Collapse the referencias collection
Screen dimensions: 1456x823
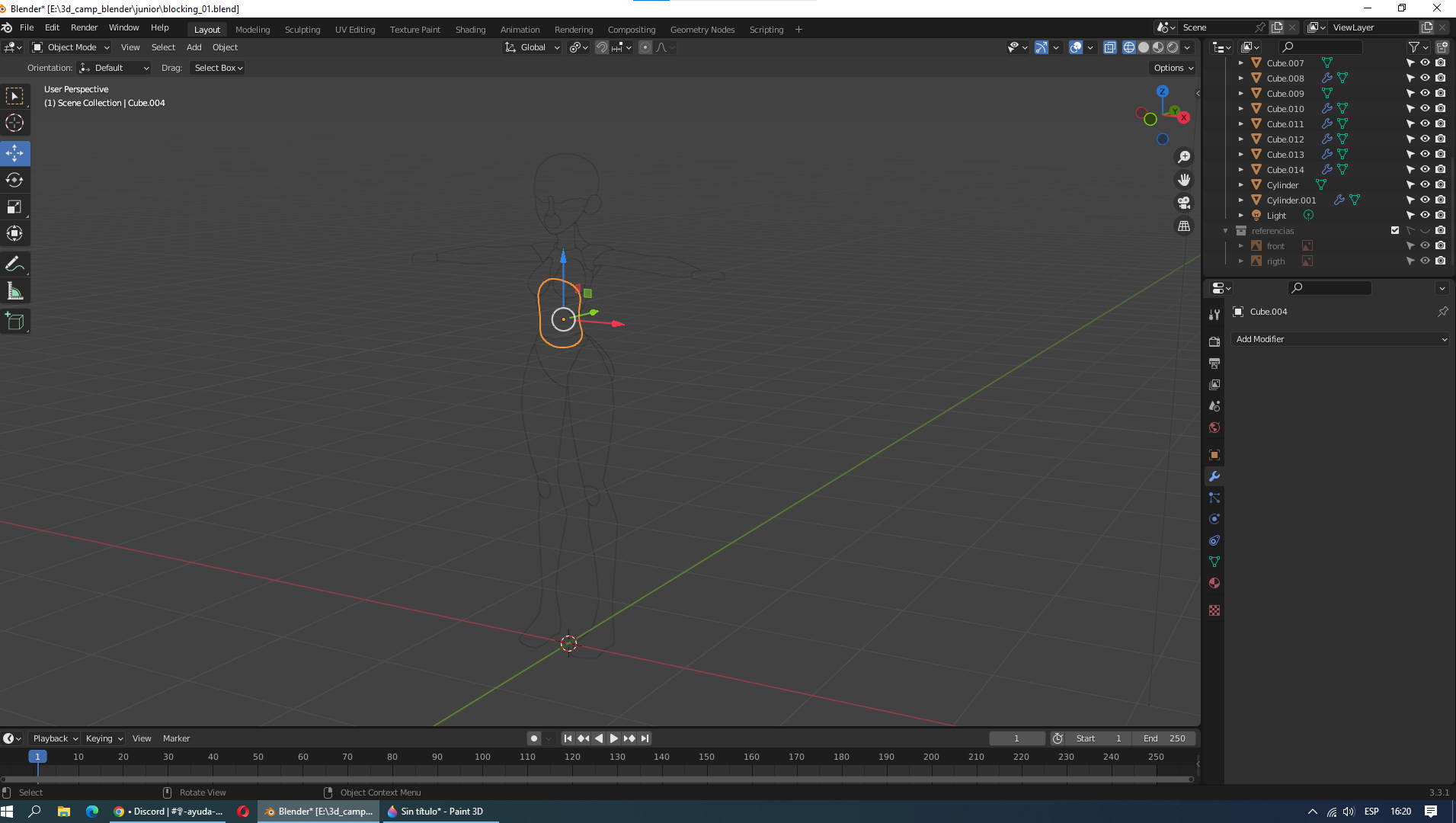tap(1226, 230)
